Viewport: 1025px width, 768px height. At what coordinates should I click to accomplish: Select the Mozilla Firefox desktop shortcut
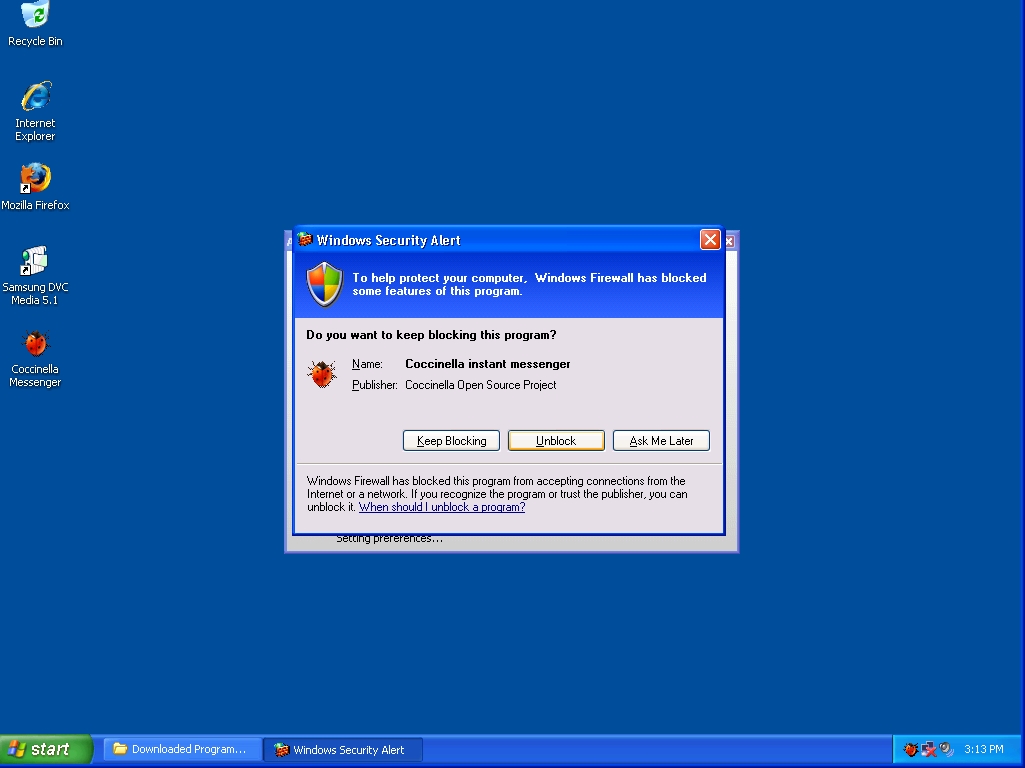(35, 187)
